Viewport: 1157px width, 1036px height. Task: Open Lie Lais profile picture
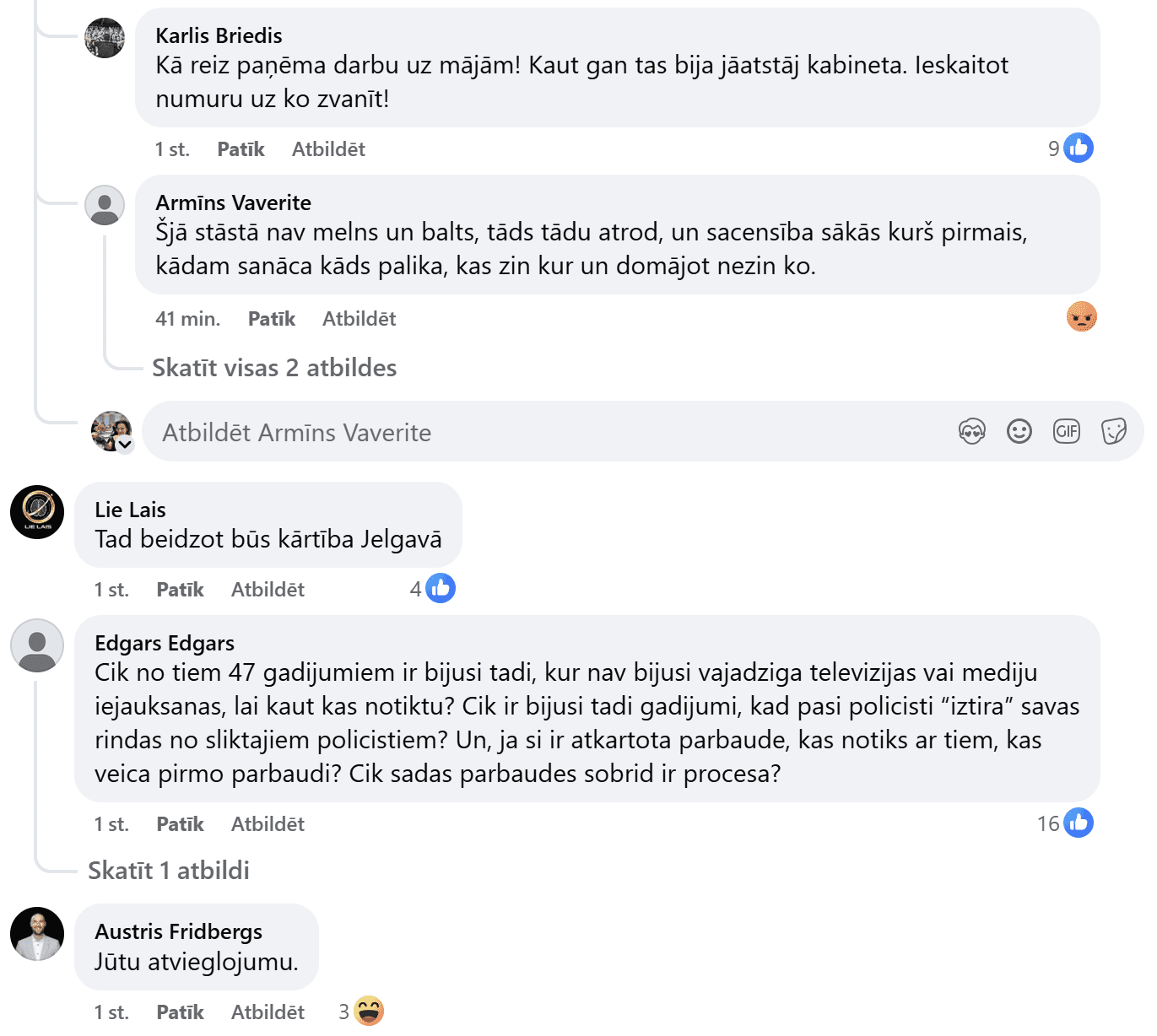[x=37, y=512]
